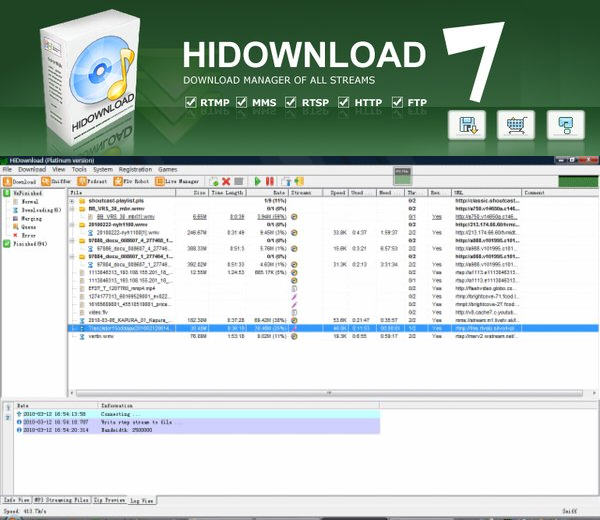The width and height of the screenshot is (600, 520).
Task: Collapse the 20100222-nyh1100.wmv folder
Action: point(72,225)
